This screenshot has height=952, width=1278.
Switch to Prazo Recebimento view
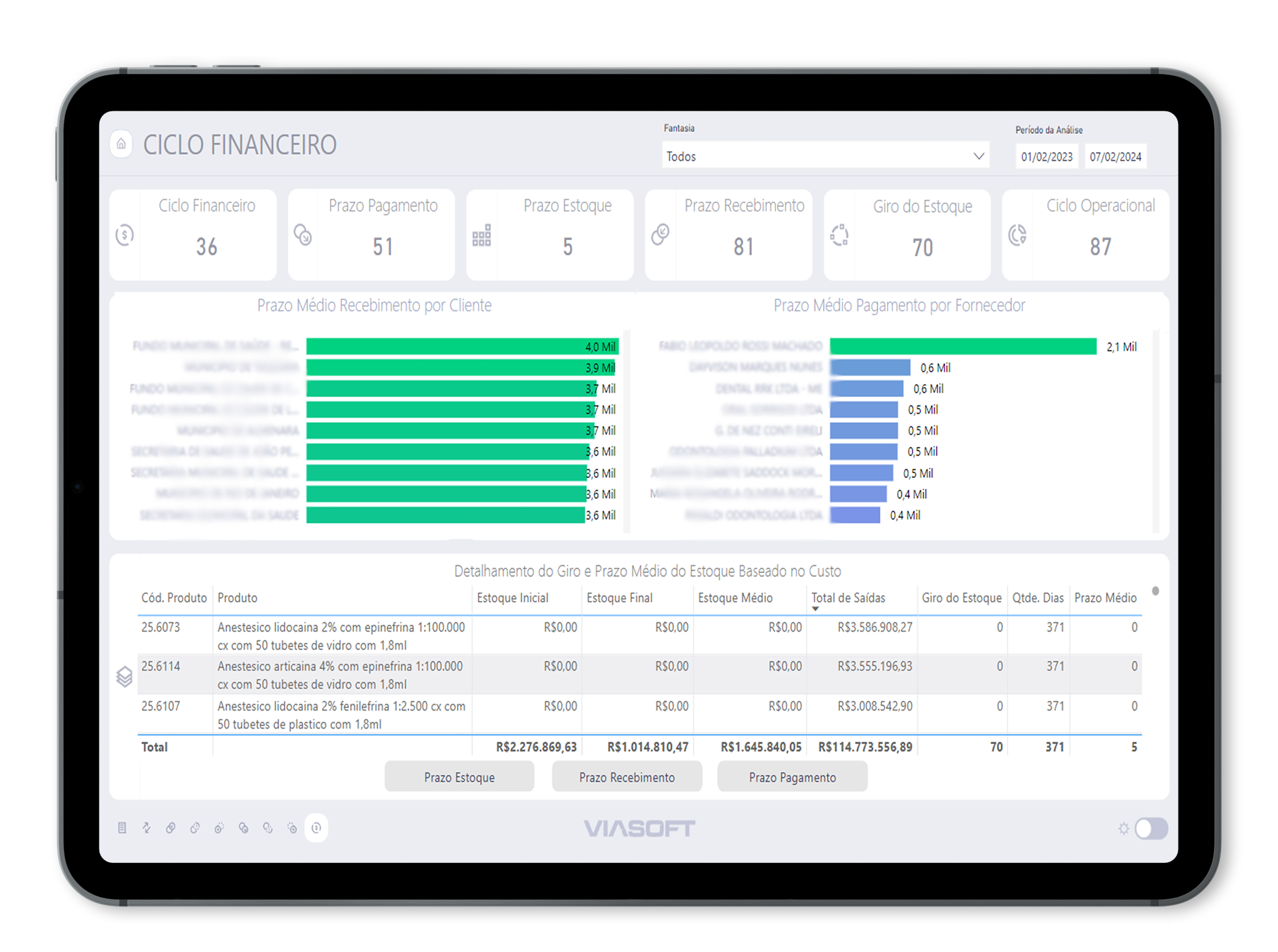tap(626, 777)
